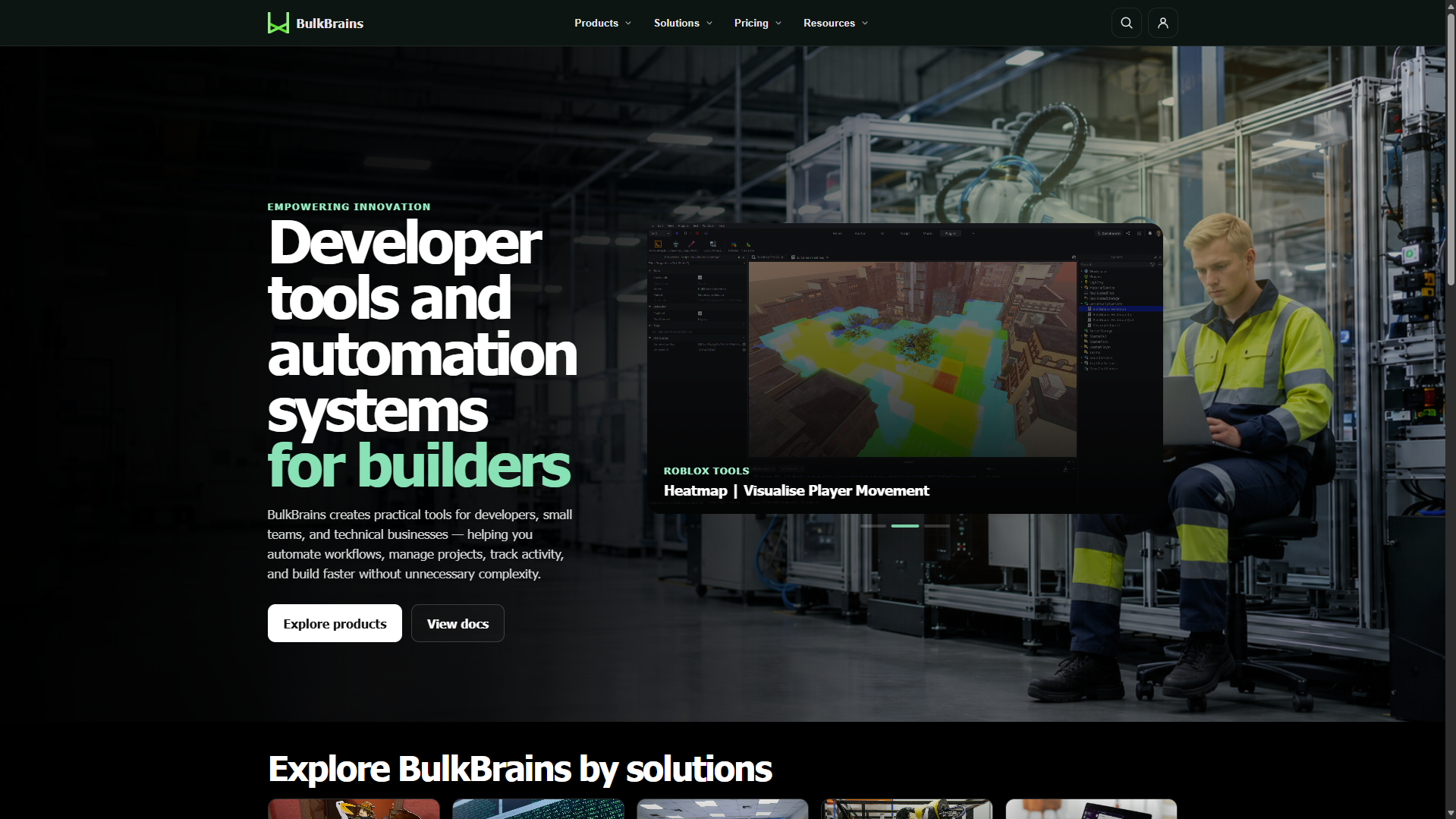Open the third solution card with office ceiling thumbnail
This screenshot has height=819, width=1456.
[722, 809]
